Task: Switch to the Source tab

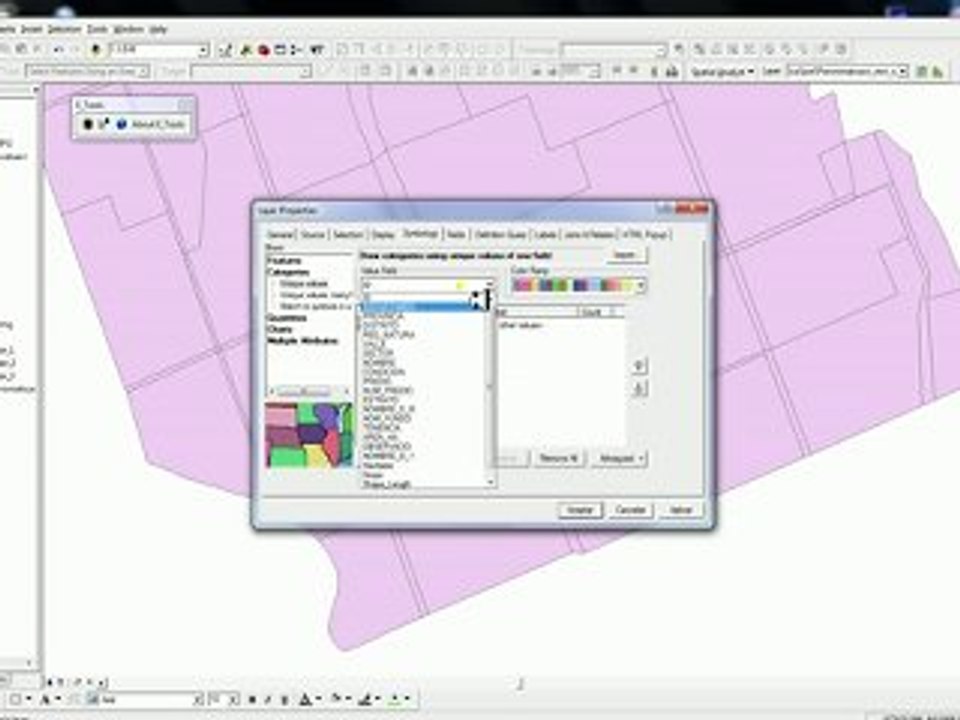Action: coord(312,235)
